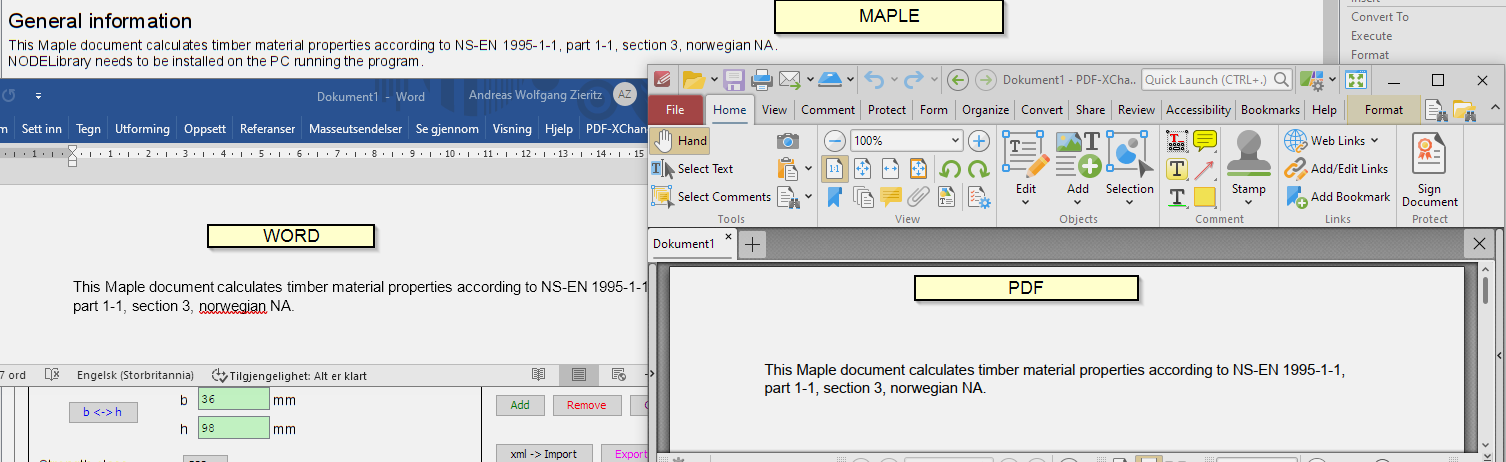Click the green Add button in Maple

(520, 405)
